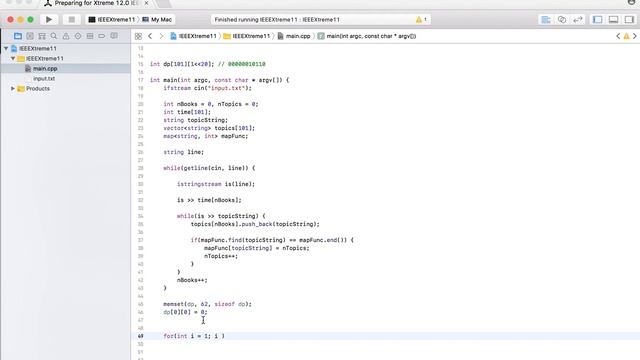The image size is (640, 360).
Task: Show the Standard editor
Action: point(546,20)
